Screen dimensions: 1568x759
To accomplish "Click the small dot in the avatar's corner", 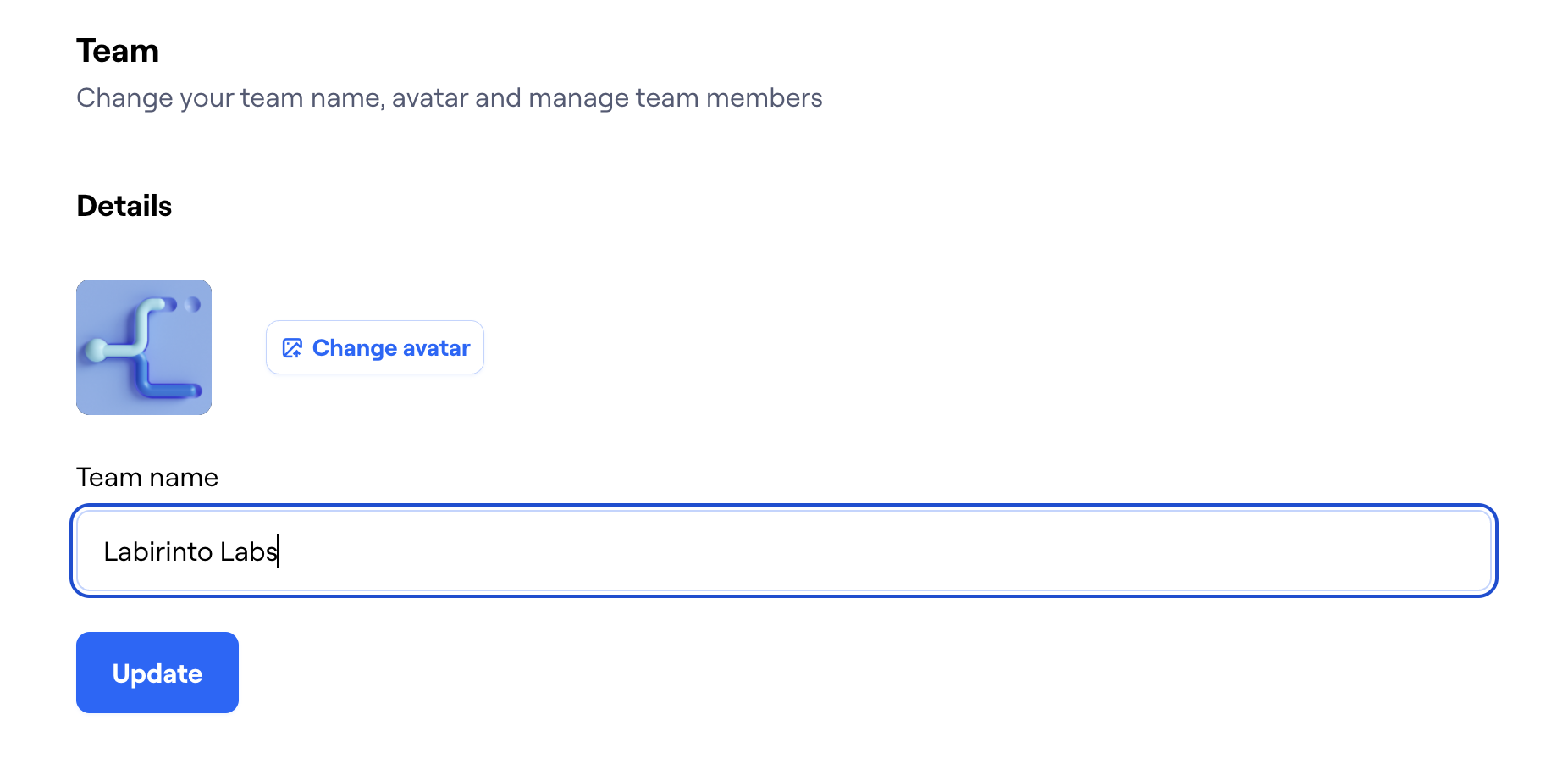I will pyautogui.click(x=193, y=304).
